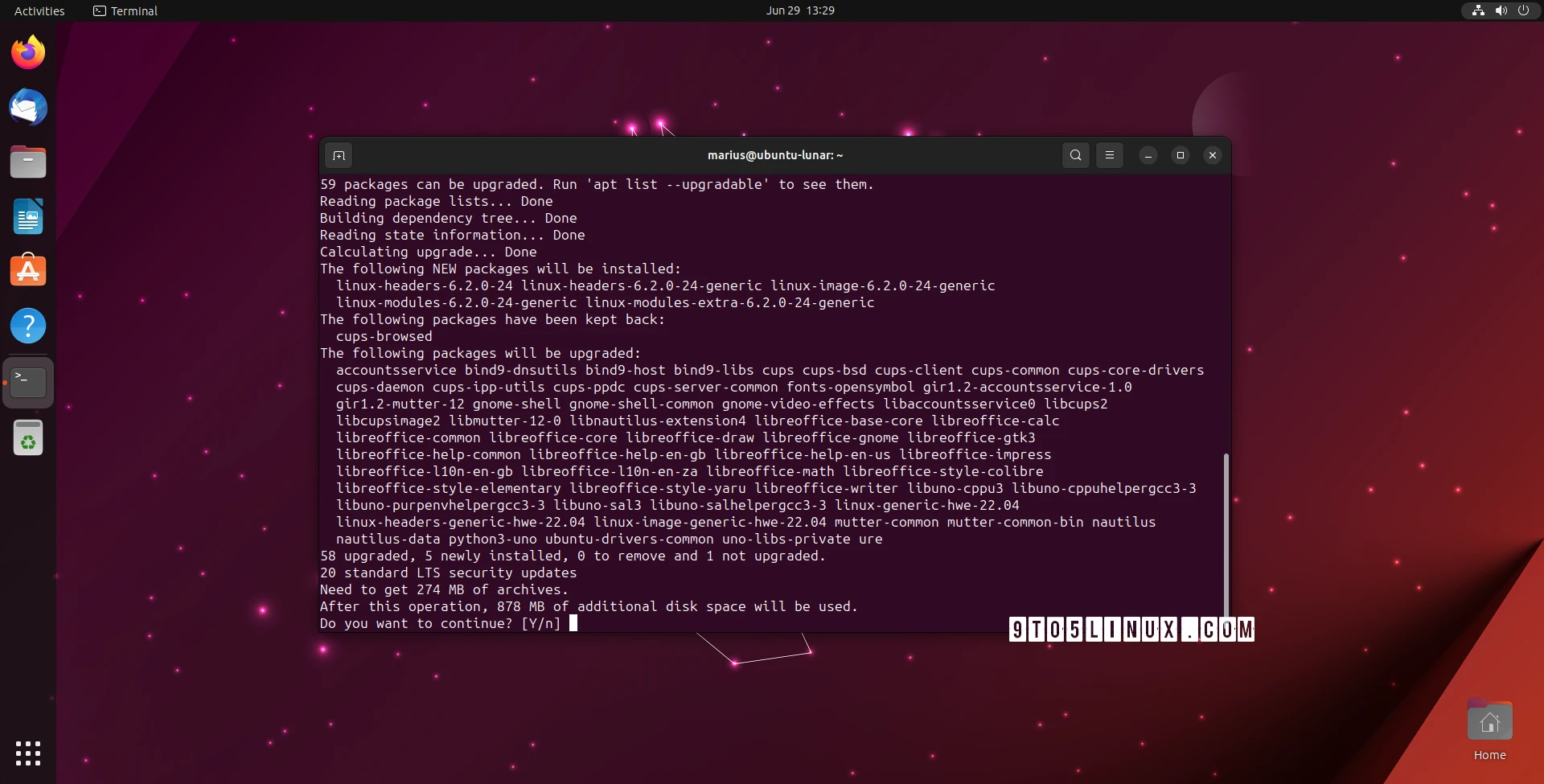This screenshot has width=1544, height=784.
Task: Open a new terminal tab
Action: click(338, 155)
